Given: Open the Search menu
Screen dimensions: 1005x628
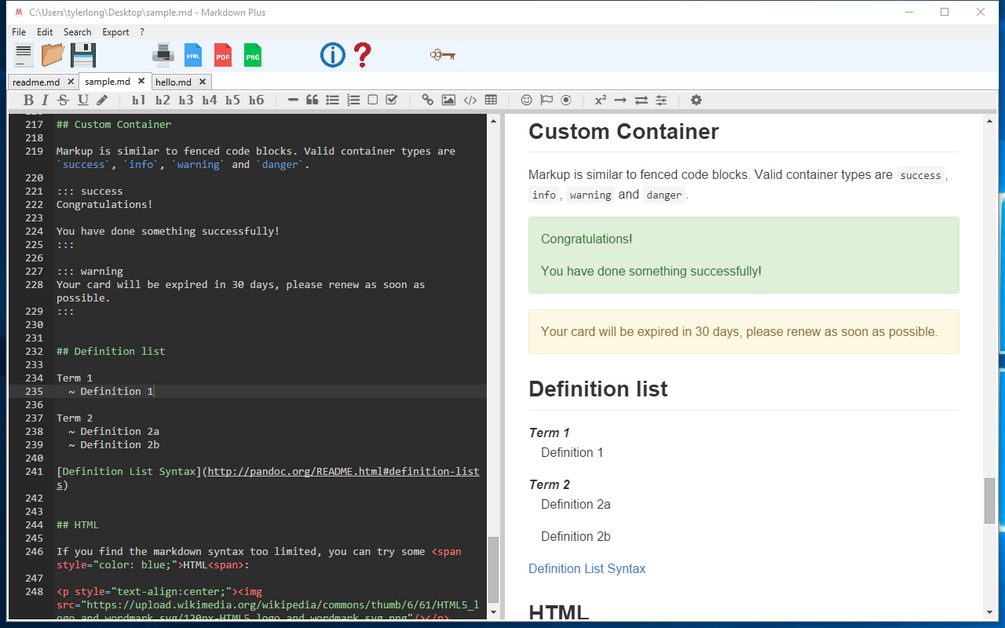Looking at the screenshot, I should 77,32.
